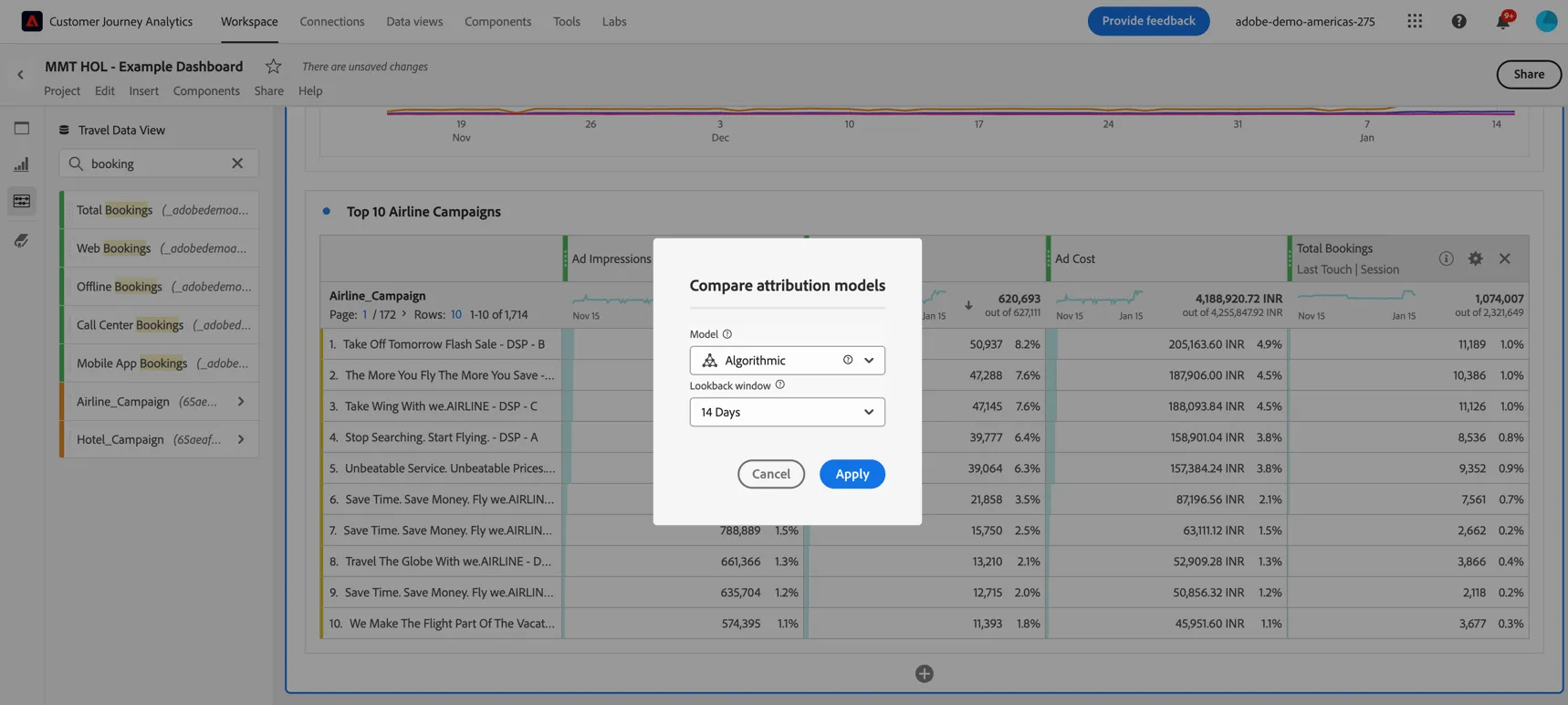The height and width of the screenshot is (705, 1568).
Task: Open Total Bookings column settings gear
Action: (x=1475, y=258)
